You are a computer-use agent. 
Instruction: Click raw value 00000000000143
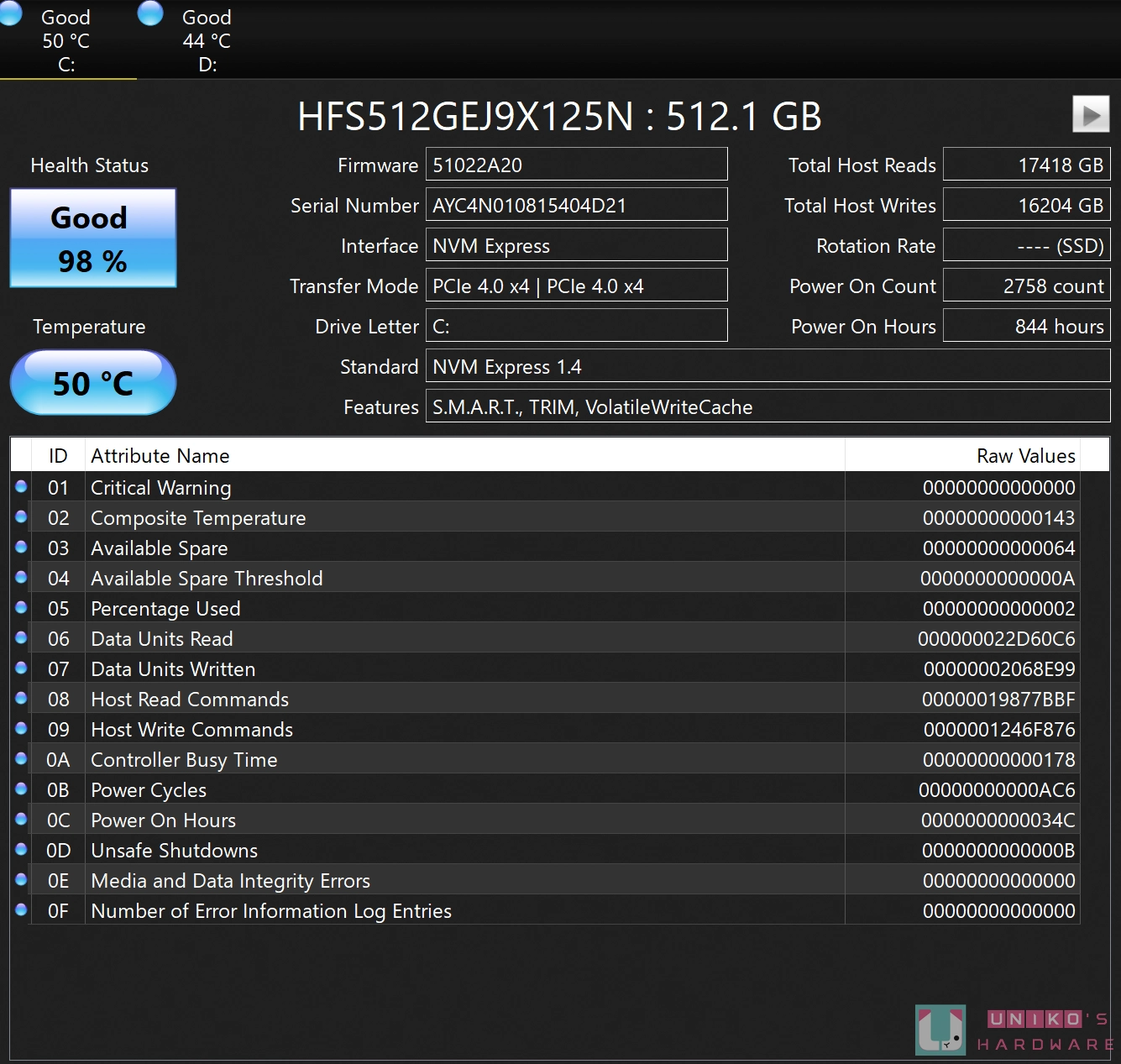click(999, 518)
